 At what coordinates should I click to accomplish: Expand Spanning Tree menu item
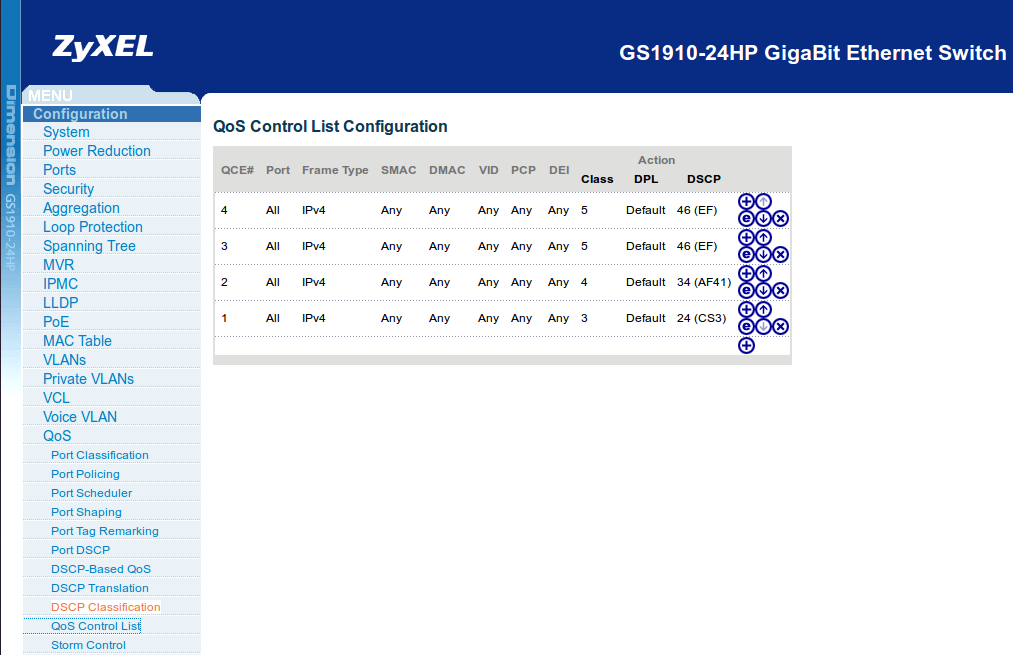coord(89,246)
